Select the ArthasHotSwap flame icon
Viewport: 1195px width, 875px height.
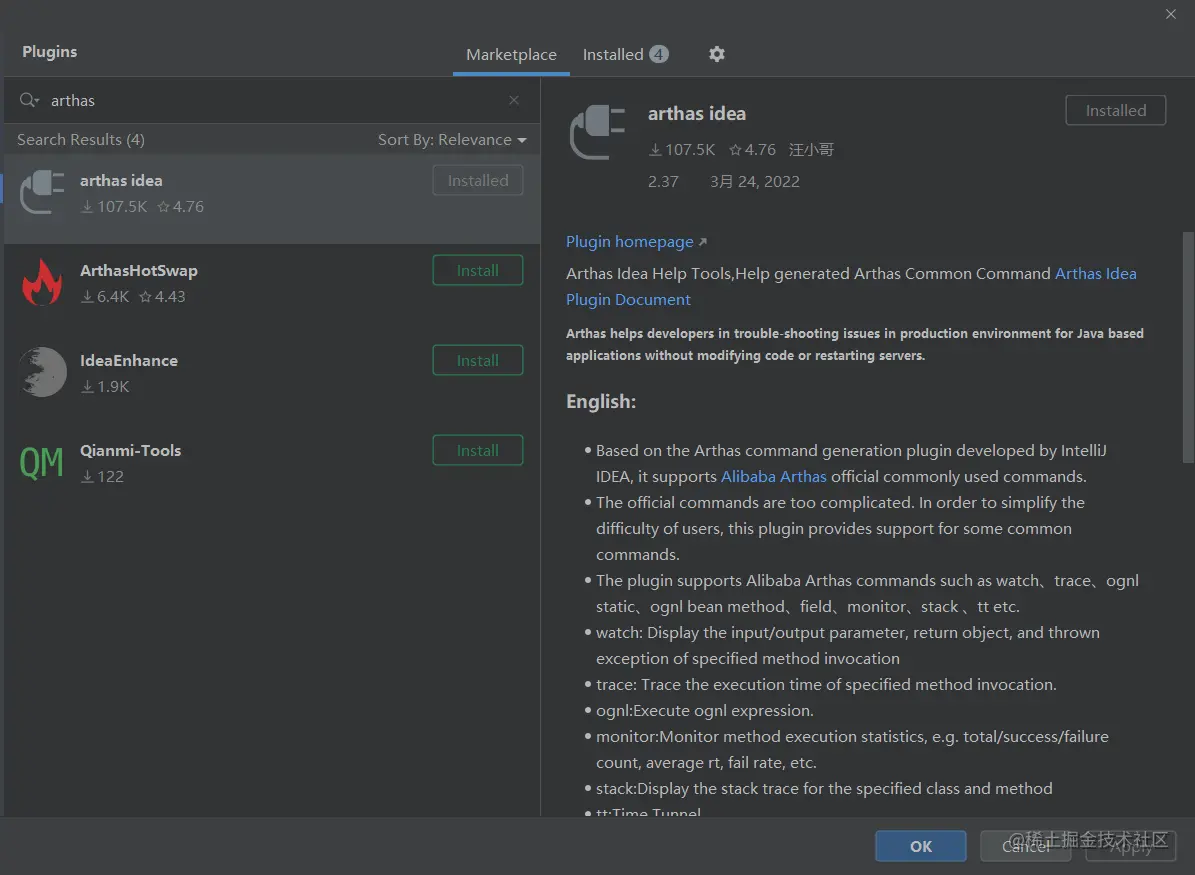pyautogui.click(x=42, y=282)
